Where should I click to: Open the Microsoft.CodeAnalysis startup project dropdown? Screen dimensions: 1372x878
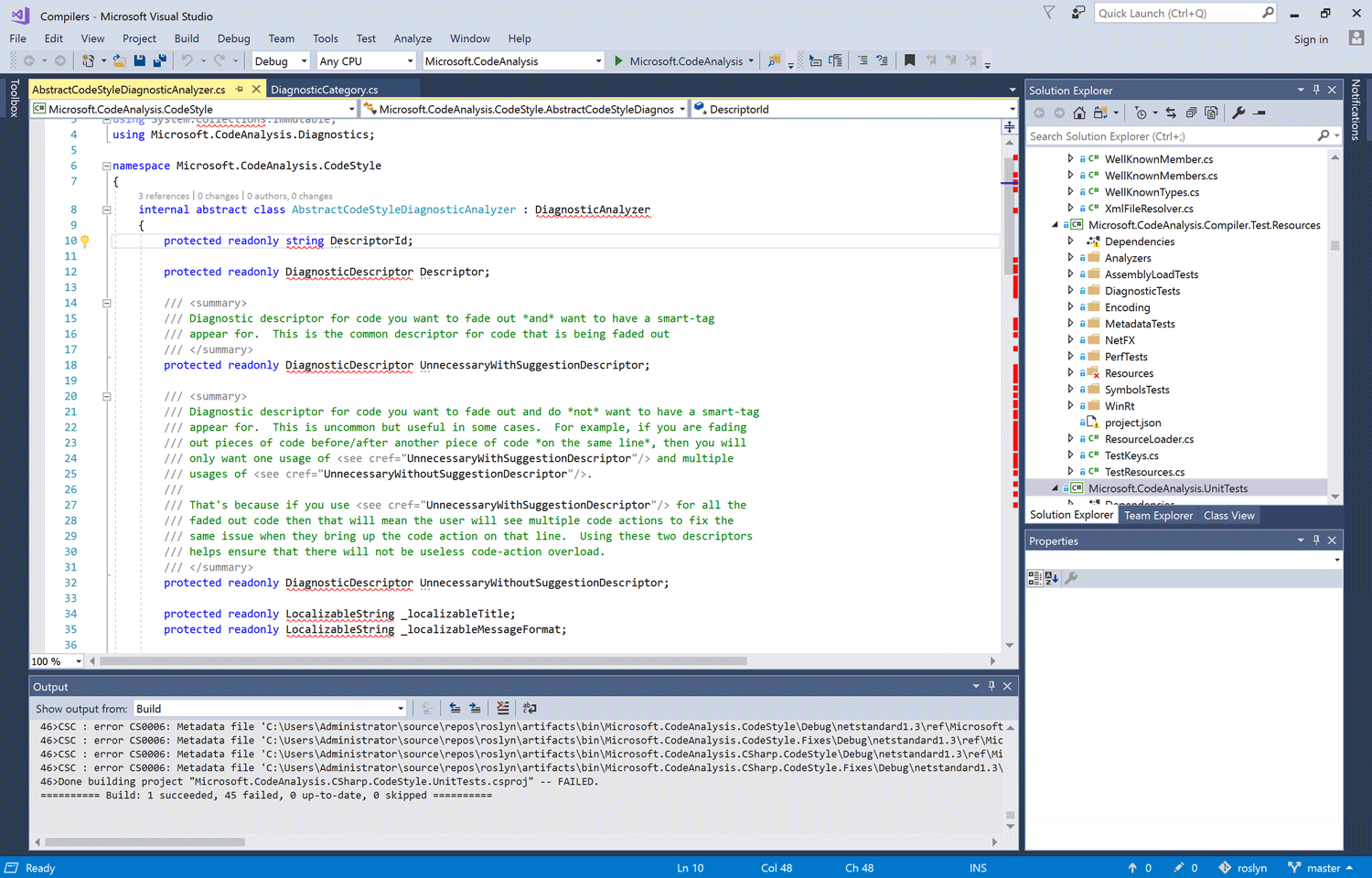point(513,61)
